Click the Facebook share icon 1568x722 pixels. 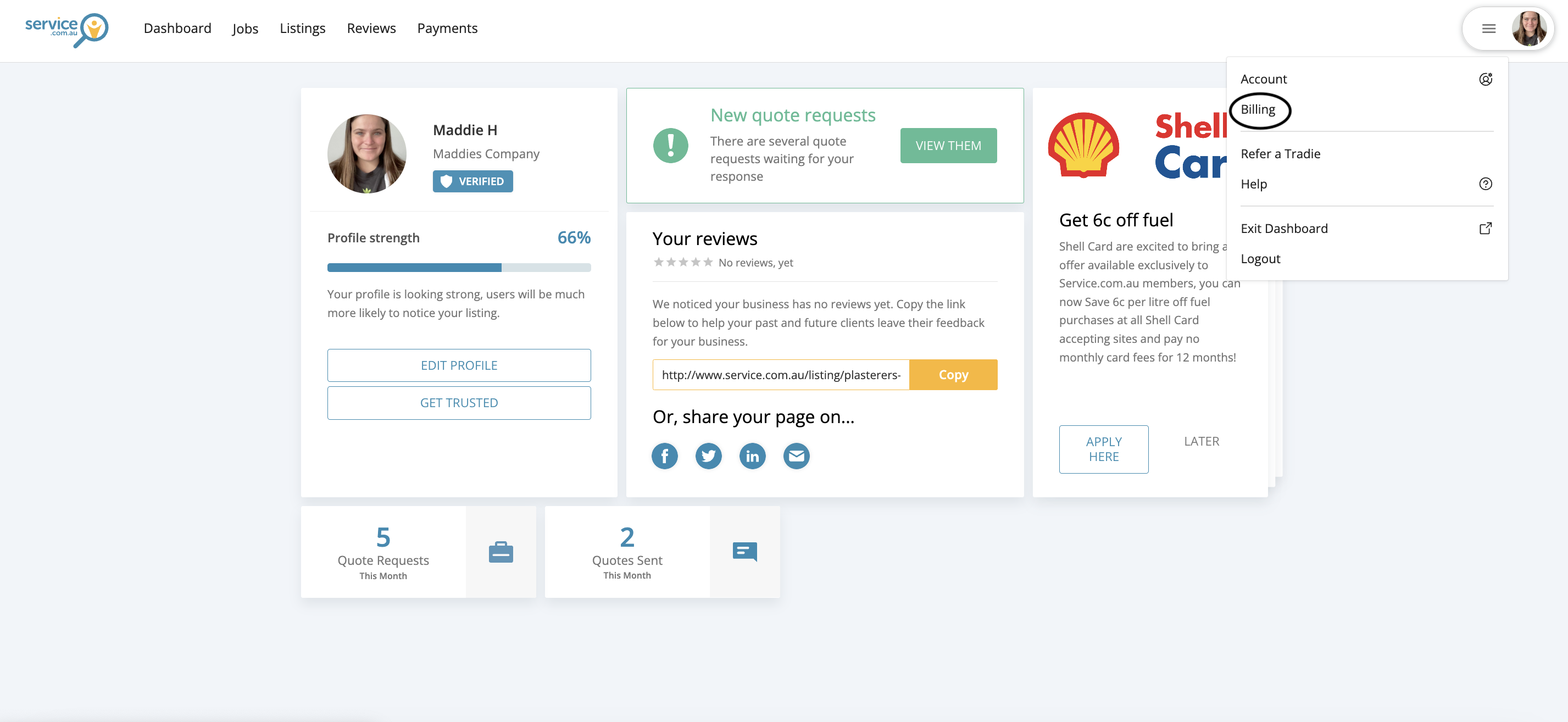tap(664, 456)
